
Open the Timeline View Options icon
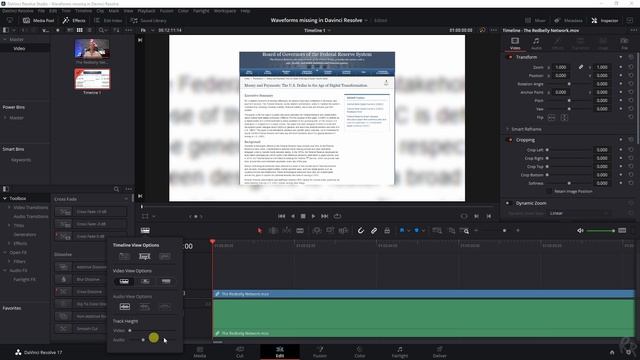tap(145, 231)
